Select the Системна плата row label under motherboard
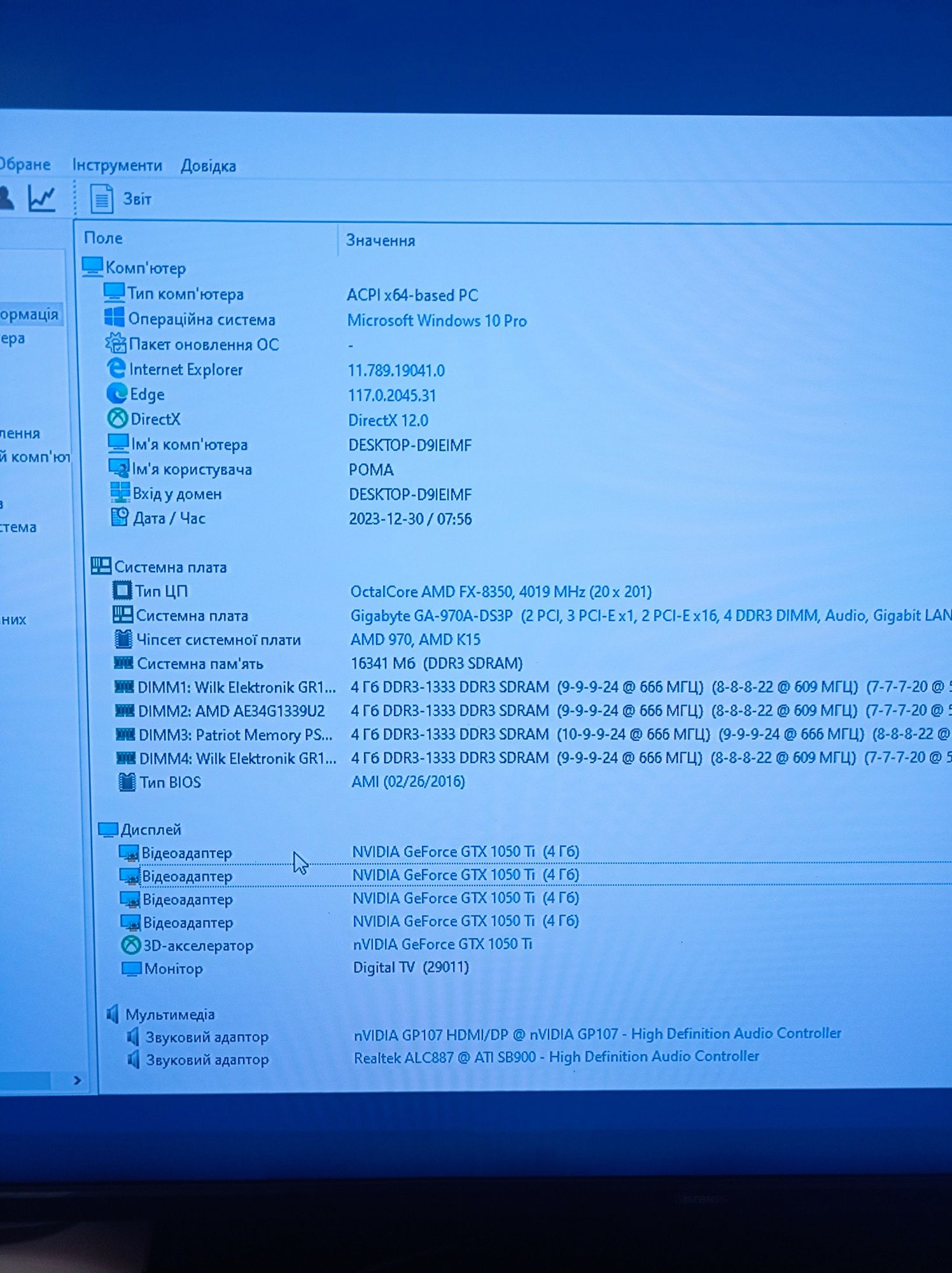The height and width of the screenshot is (1273, 952). pos(192,615)
